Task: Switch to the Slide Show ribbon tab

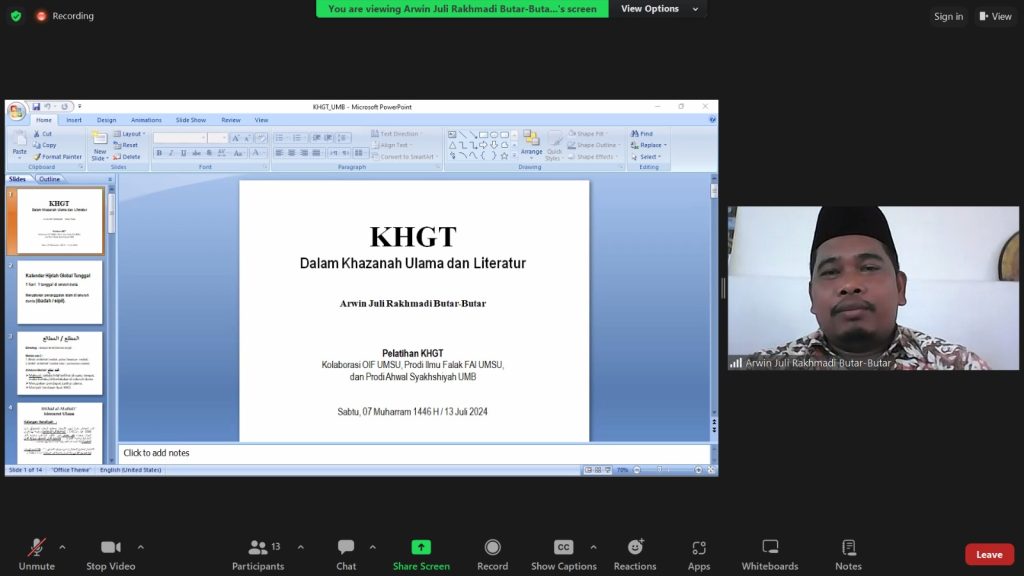Action: click(190, 120)
